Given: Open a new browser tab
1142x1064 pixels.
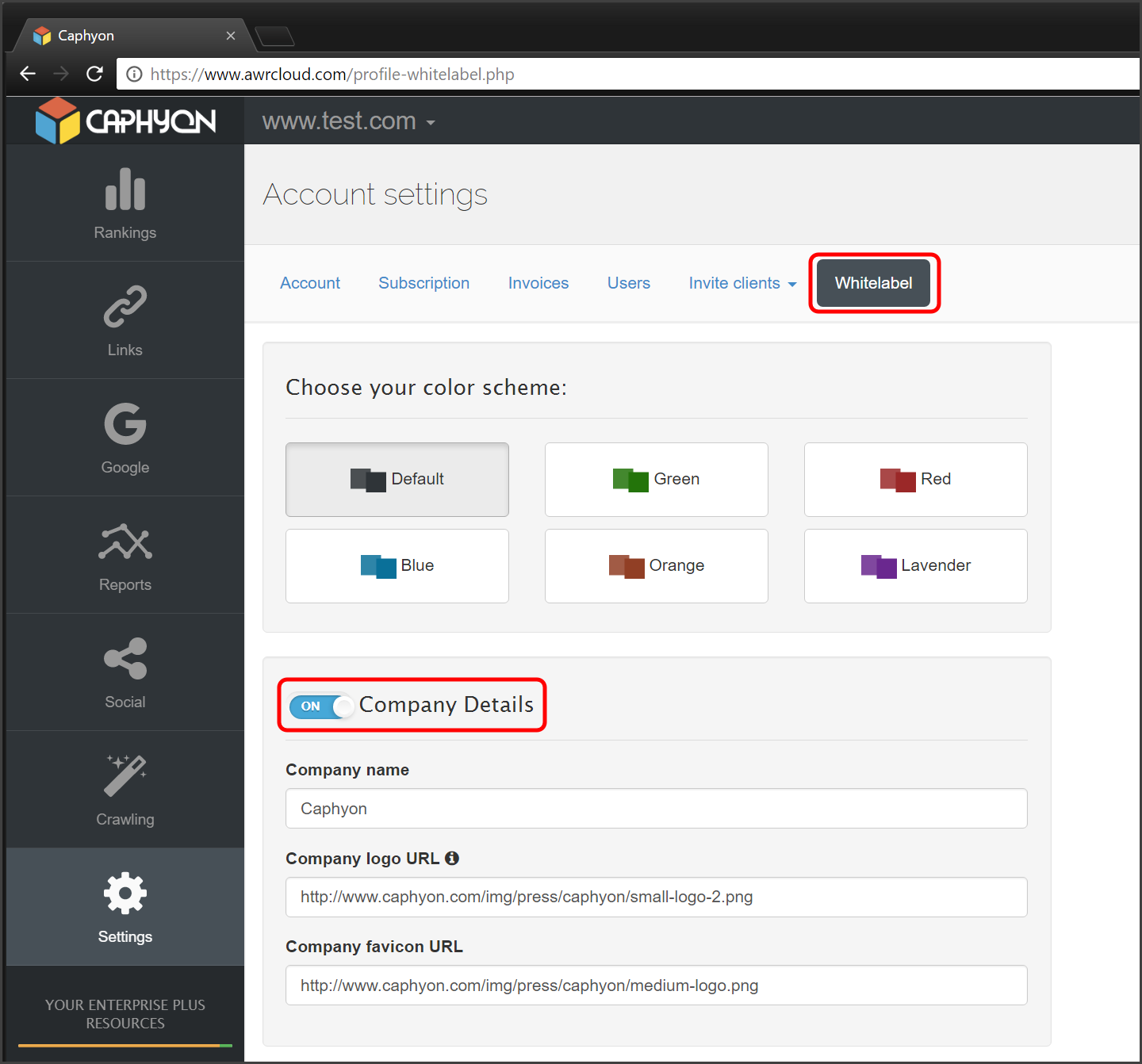Looking at the screenshot, I should (x=275, y=36).
